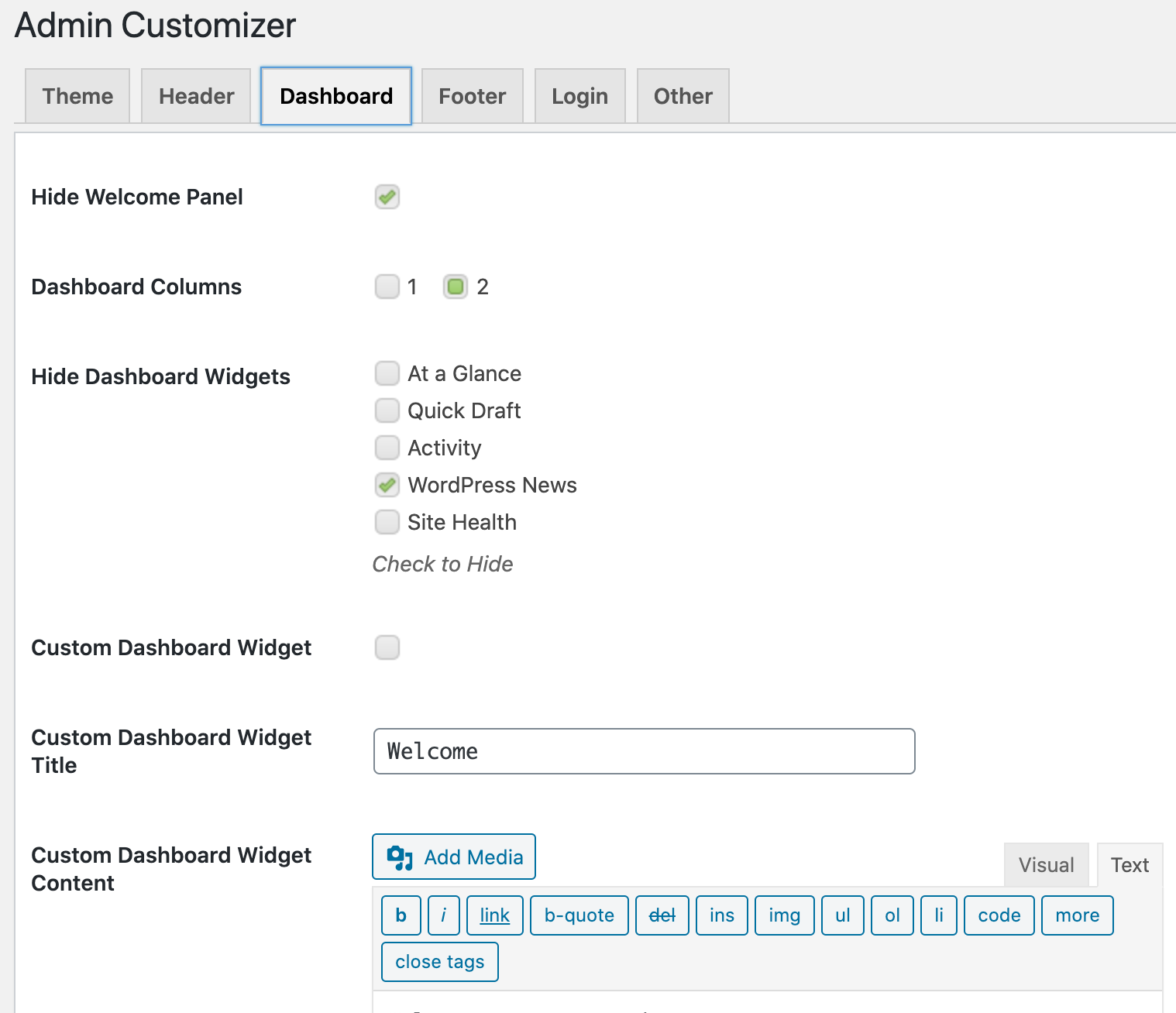Viewport: 1176px width, 1013px height.
Task: Click the del quicktag button
Action: tap(662, 915)
